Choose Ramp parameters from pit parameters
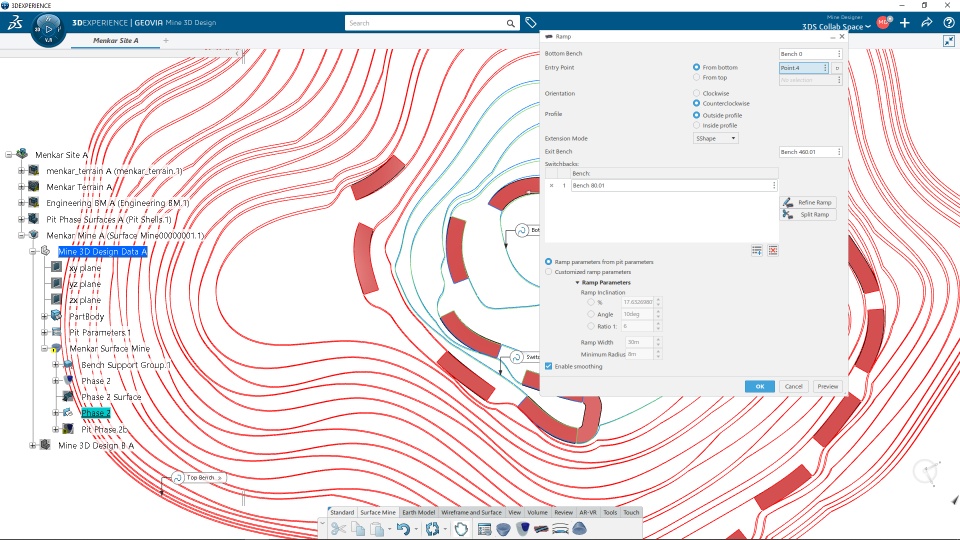Viewport: 960px width, 540px height. (x=549, y=261)
